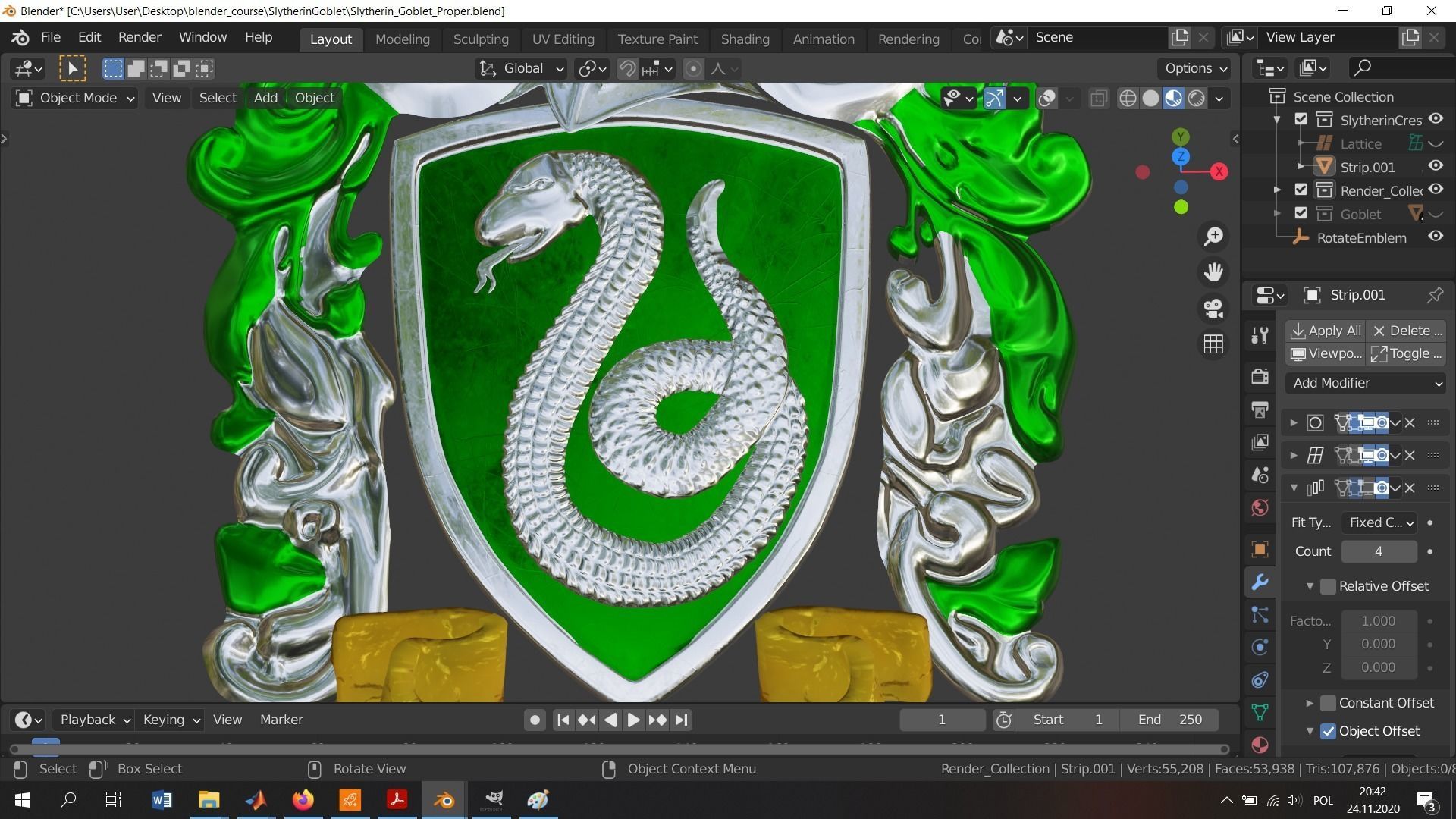Switch to the Shading workspace tab
Screen dimensions: 1456x819
[x=745, y=39]
